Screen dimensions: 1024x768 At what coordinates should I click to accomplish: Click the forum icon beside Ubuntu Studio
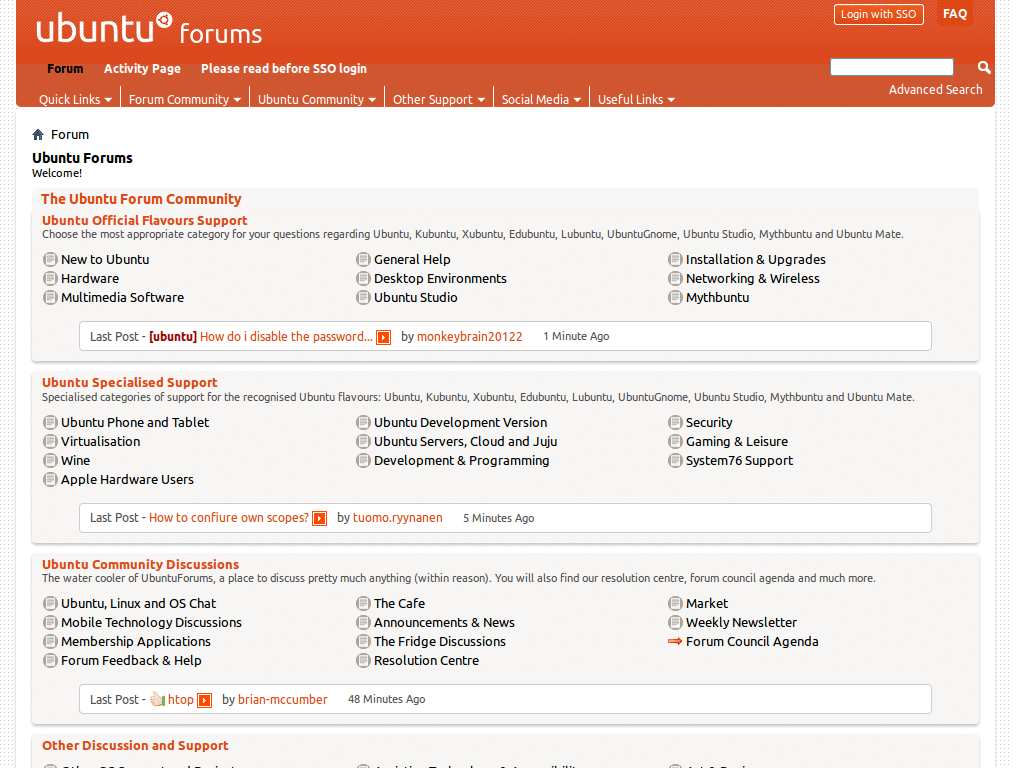[x=363, y=297]
